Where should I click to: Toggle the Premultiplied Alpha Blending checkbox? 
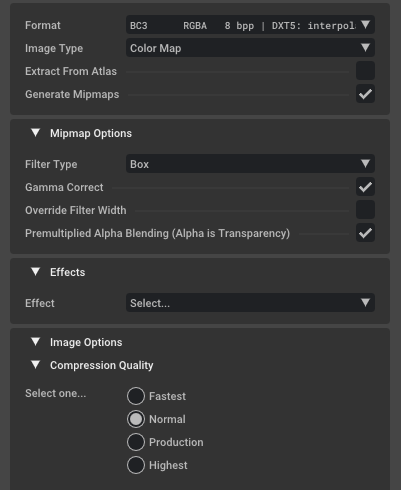click(365, 233)
